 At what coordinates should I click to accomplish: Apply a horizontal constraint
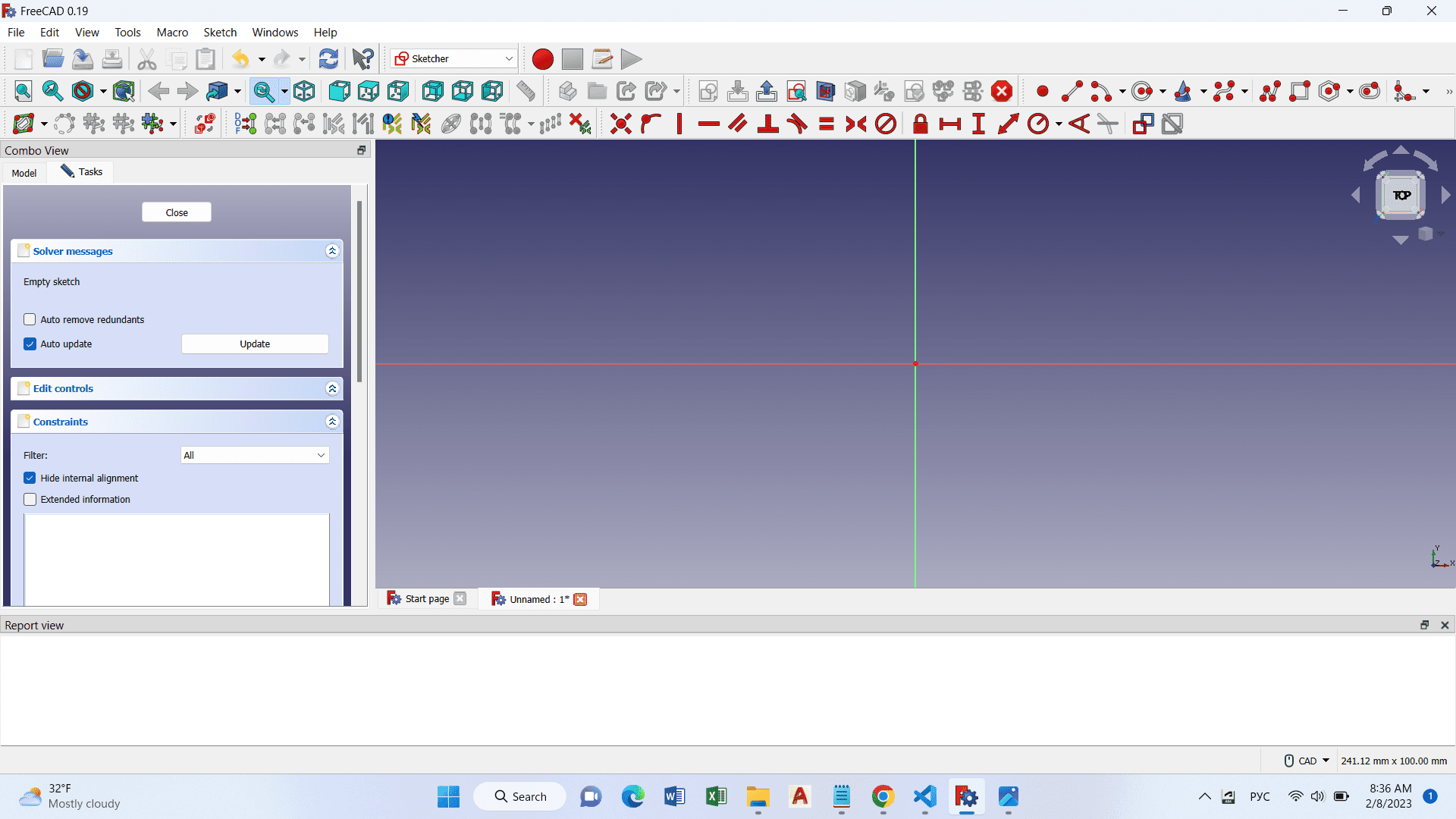(x=708, y=124)
